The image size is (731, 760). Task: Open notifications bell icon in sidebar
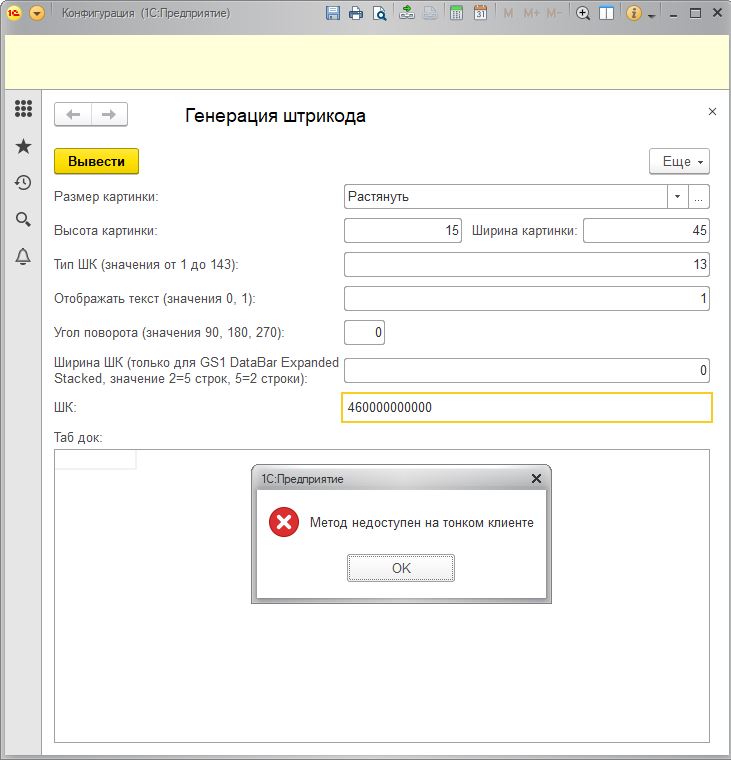coord(23,256)
